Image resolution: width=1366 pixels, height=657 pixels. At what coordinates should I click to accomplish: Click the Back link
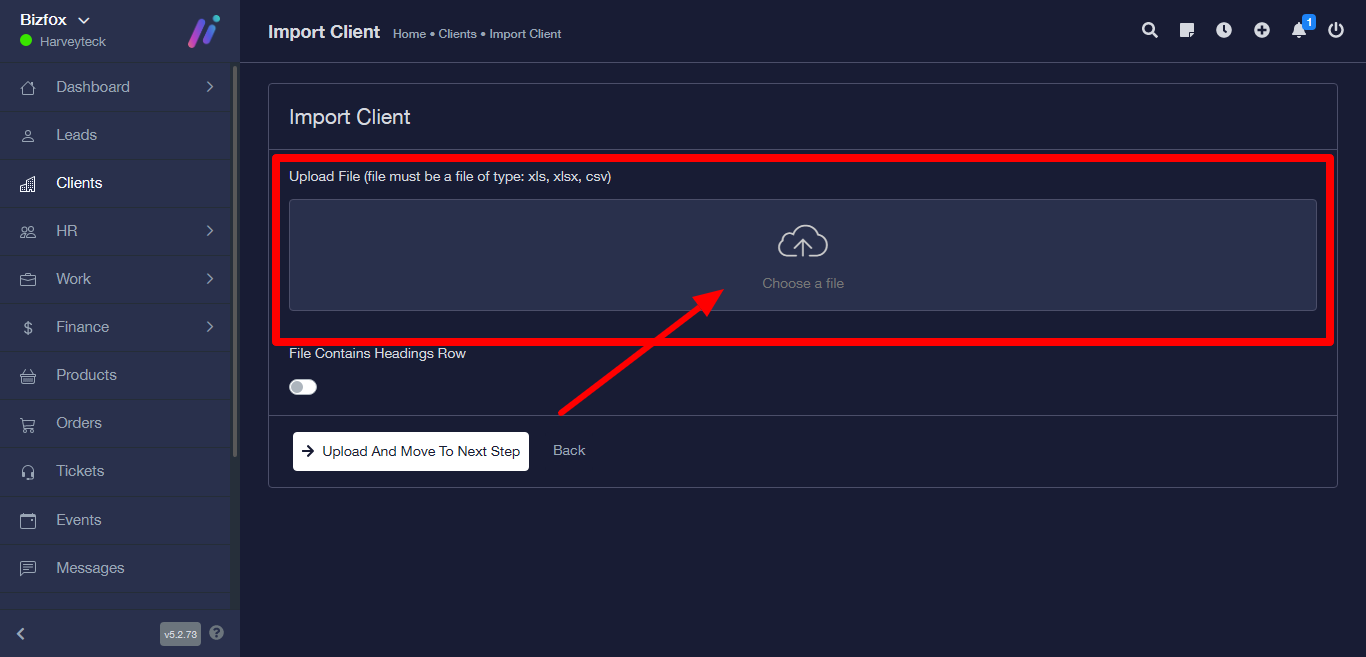[569, 450]
